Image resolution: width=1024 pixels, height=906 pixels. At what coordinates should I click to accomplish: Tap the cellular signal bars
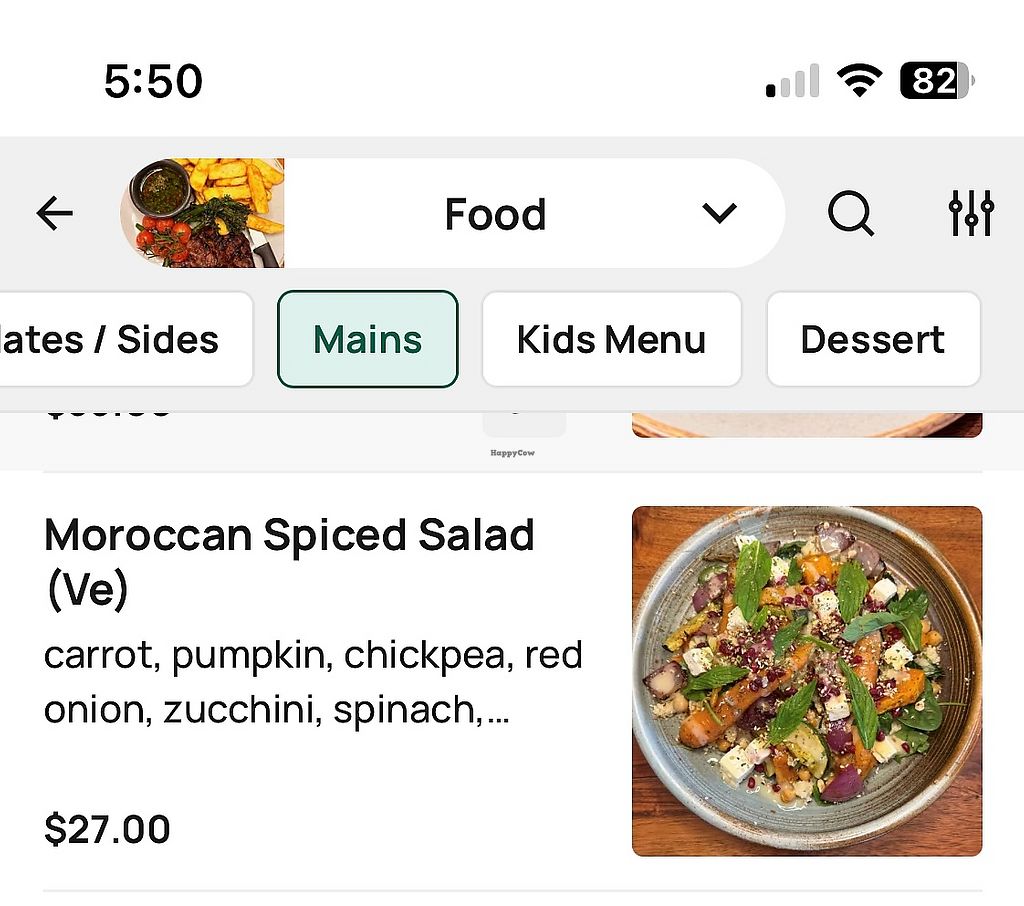pos(793,82)
